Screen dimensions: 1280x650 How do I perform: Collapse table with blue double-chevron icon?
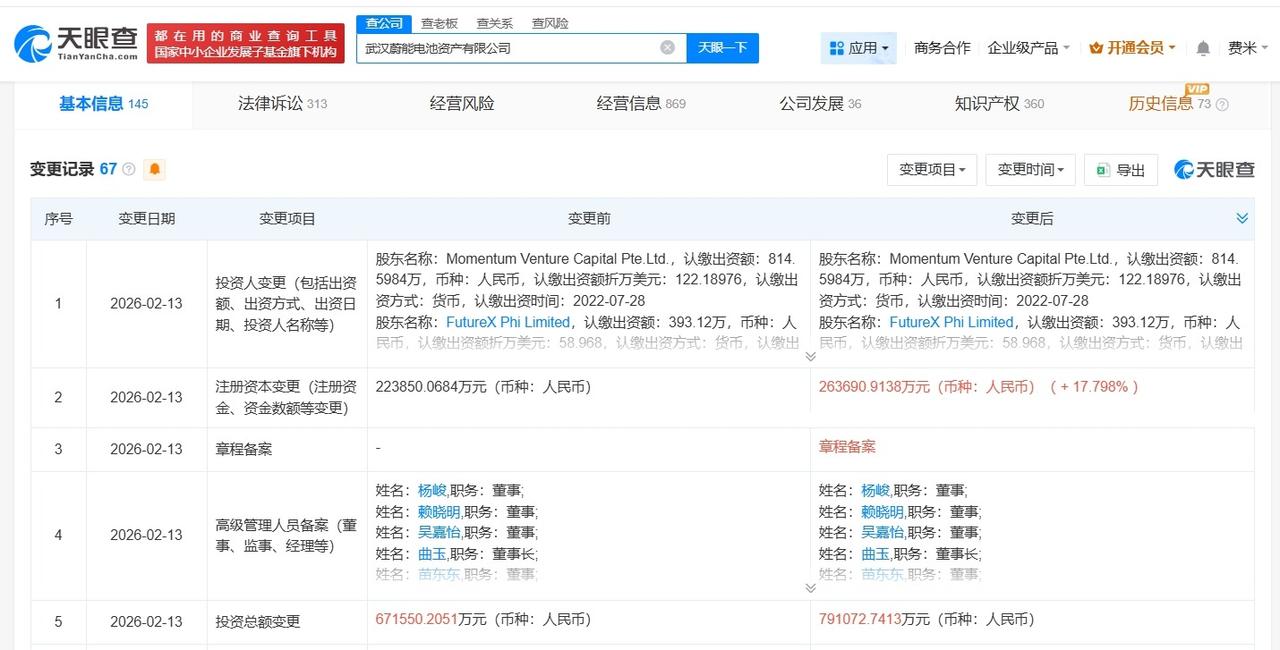(x=1242, y=218)
